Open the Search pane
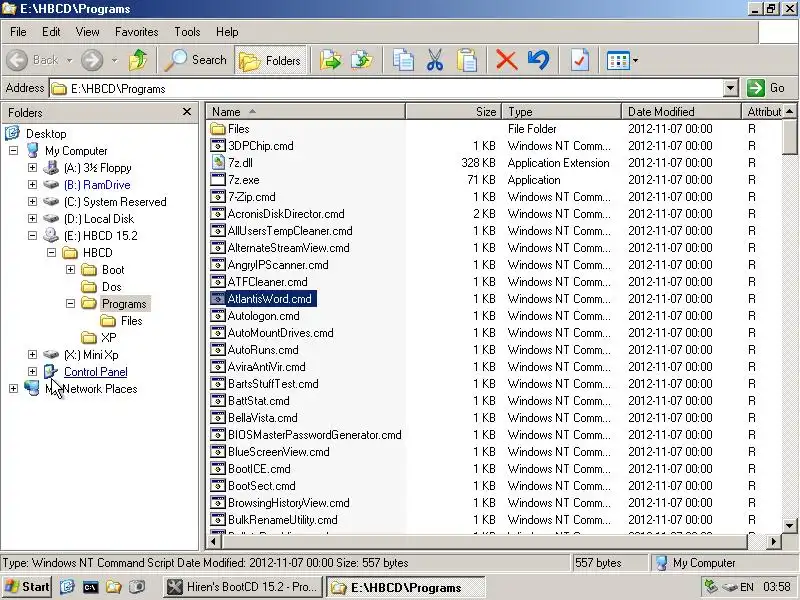800x600 pixels. [x=195, y=60]
